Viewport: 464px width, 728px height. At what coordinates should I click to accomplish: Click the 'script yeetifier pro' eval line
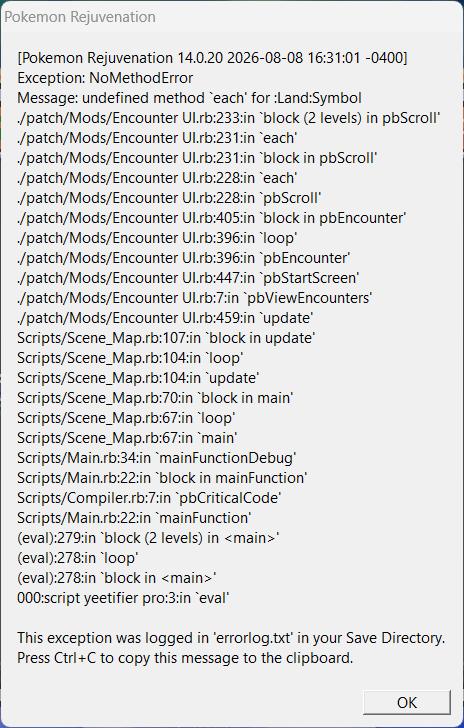coord(123,598)
